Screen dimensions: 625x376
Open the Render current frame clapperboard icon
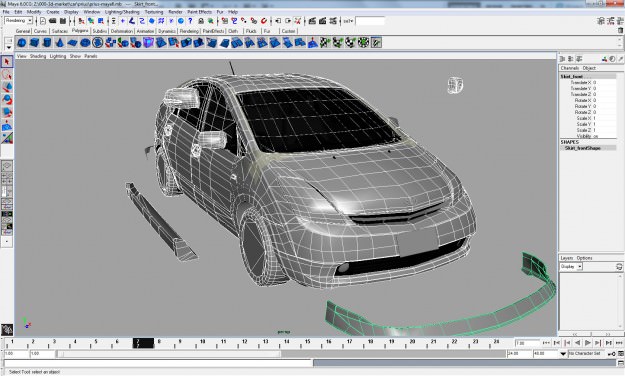pyautogui.click(x=312, y=21)
